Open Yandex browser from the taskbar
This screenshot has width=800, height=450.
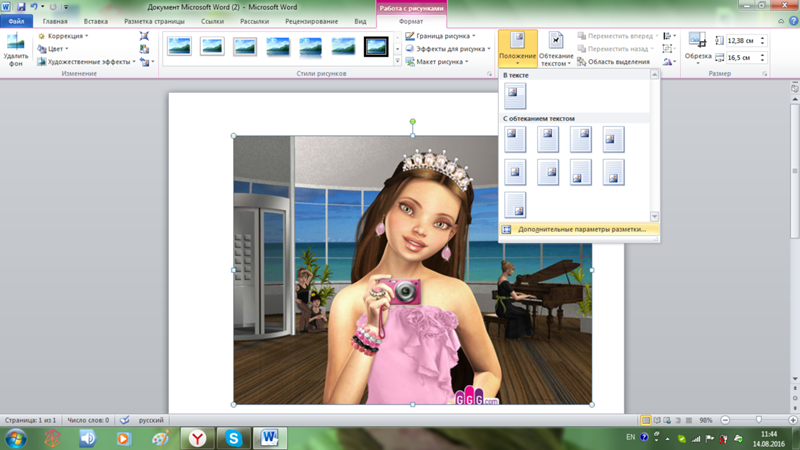tap(197, 438)
